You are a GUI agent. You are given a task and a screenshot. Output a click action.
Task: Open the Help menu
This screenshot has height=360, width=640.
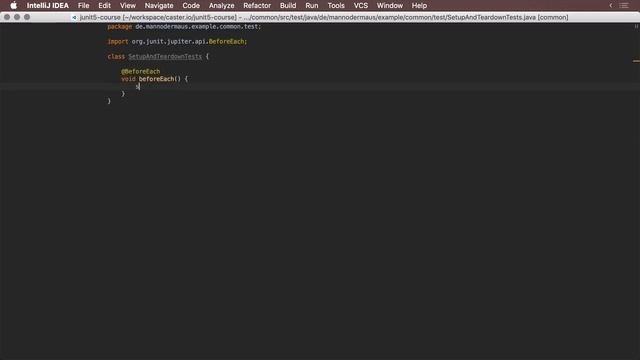(x=419, y=5)
